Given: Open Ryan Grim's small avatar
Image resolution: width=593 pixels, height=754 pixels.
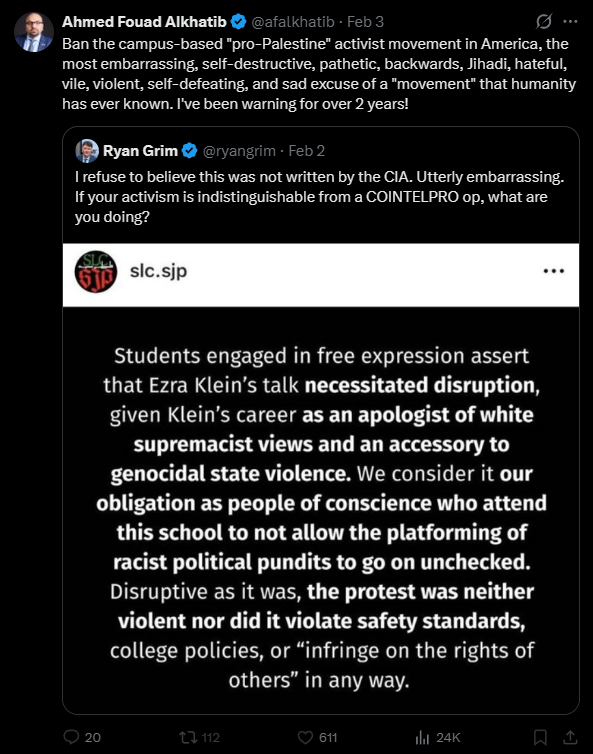Looking at the screenshot, I should click(87, 151).
